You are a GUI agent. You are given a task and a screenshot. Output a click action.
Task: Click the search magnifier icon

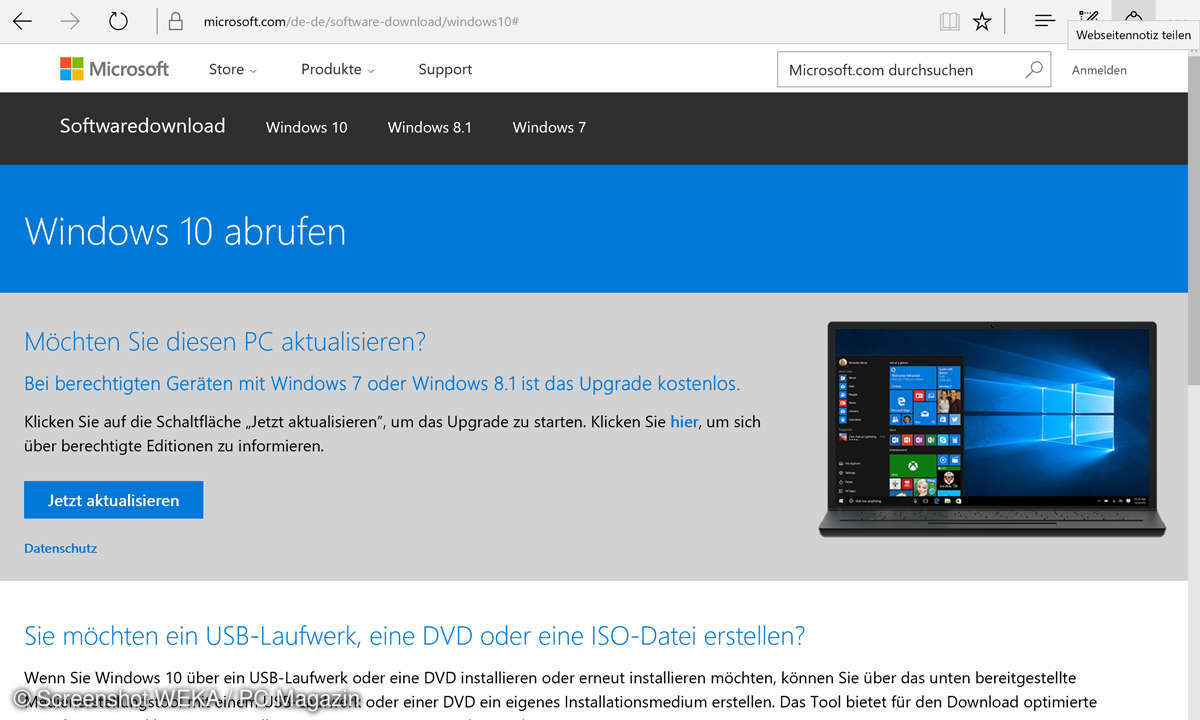point(1033,69)
